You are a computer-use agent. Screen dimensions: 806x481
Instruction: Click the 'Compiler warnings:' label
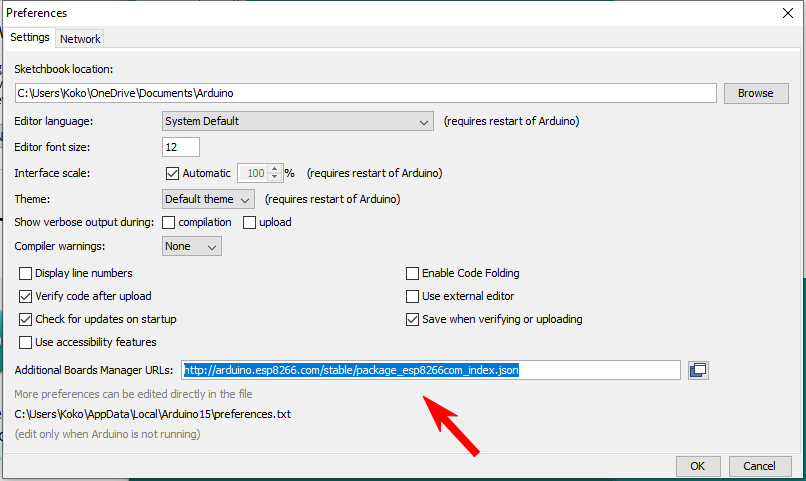pos(60,247)
